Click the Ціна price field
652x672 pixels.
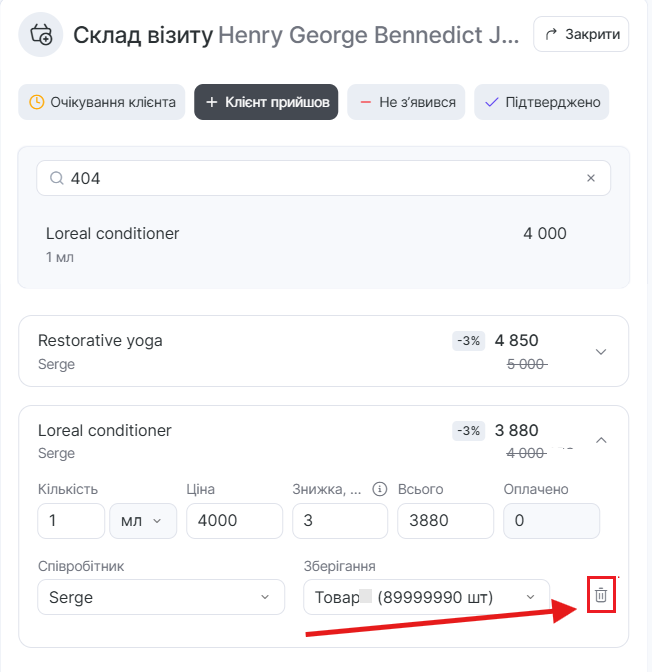(234, 521)
